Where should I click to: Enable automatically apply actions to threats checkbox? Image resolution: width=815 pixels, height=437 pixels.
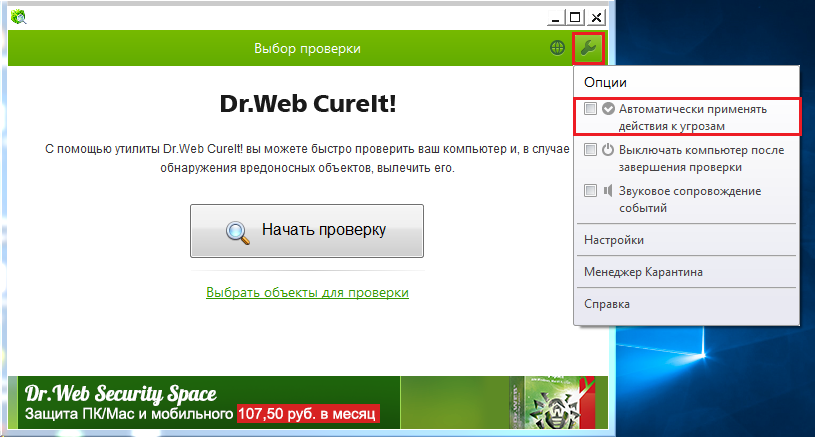590,109
